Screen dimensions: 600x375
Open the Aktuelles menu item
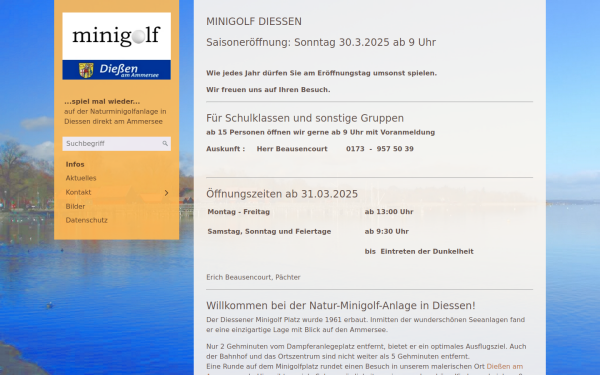pos(81,178)
